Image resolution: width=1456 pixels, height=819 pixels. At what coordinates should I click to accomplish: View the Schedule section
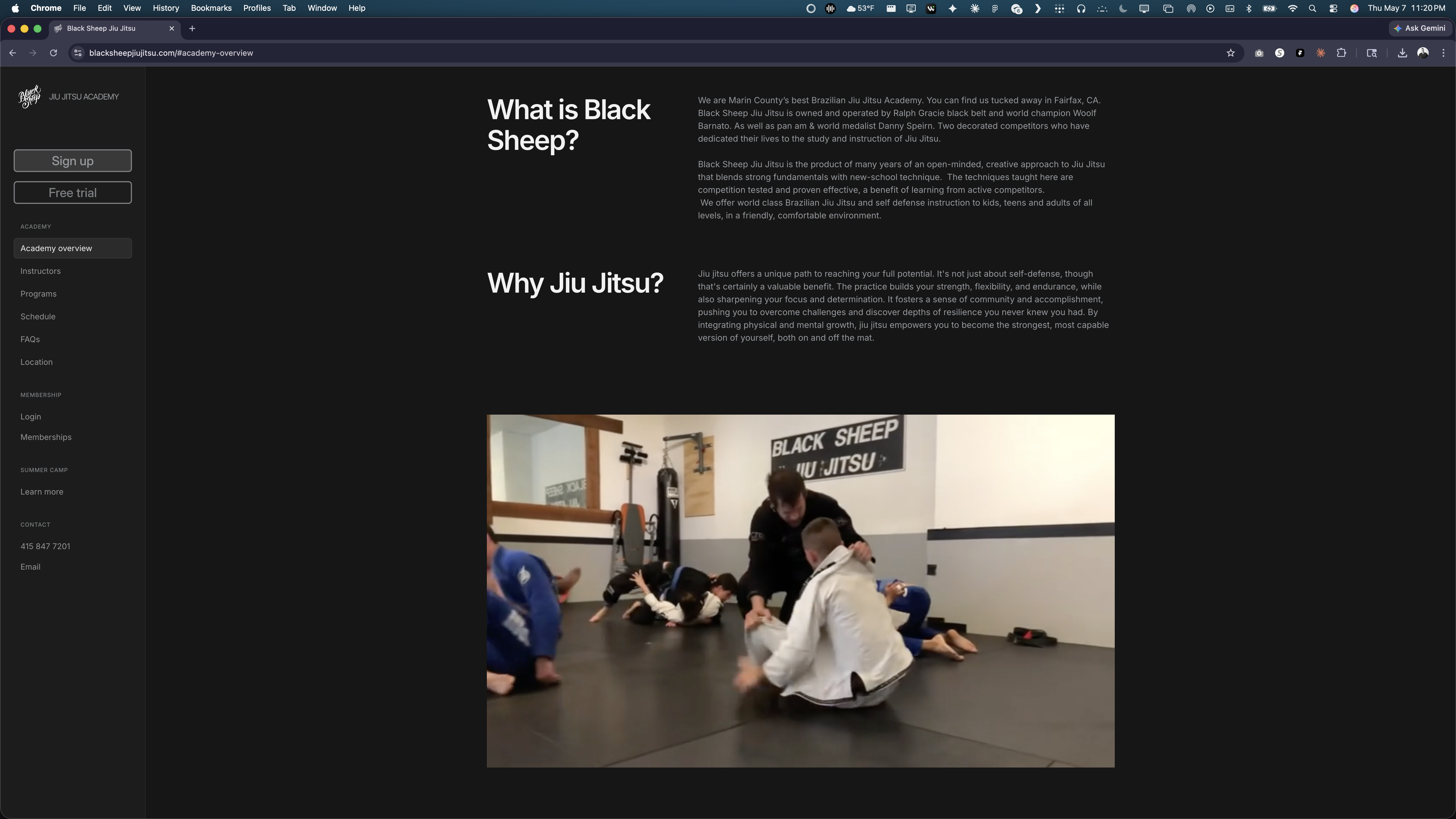click(x=38, y=317)
